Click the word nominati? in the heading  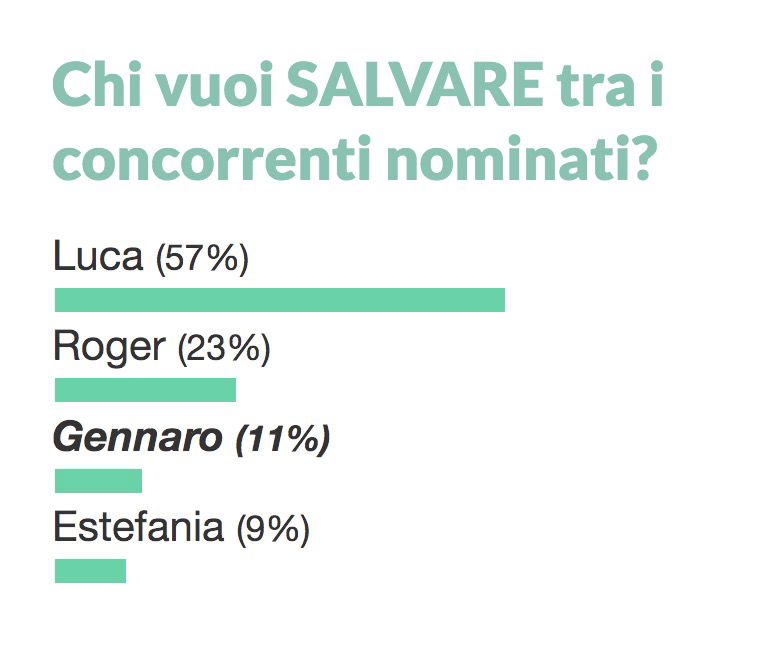click(x=519, y=158)
